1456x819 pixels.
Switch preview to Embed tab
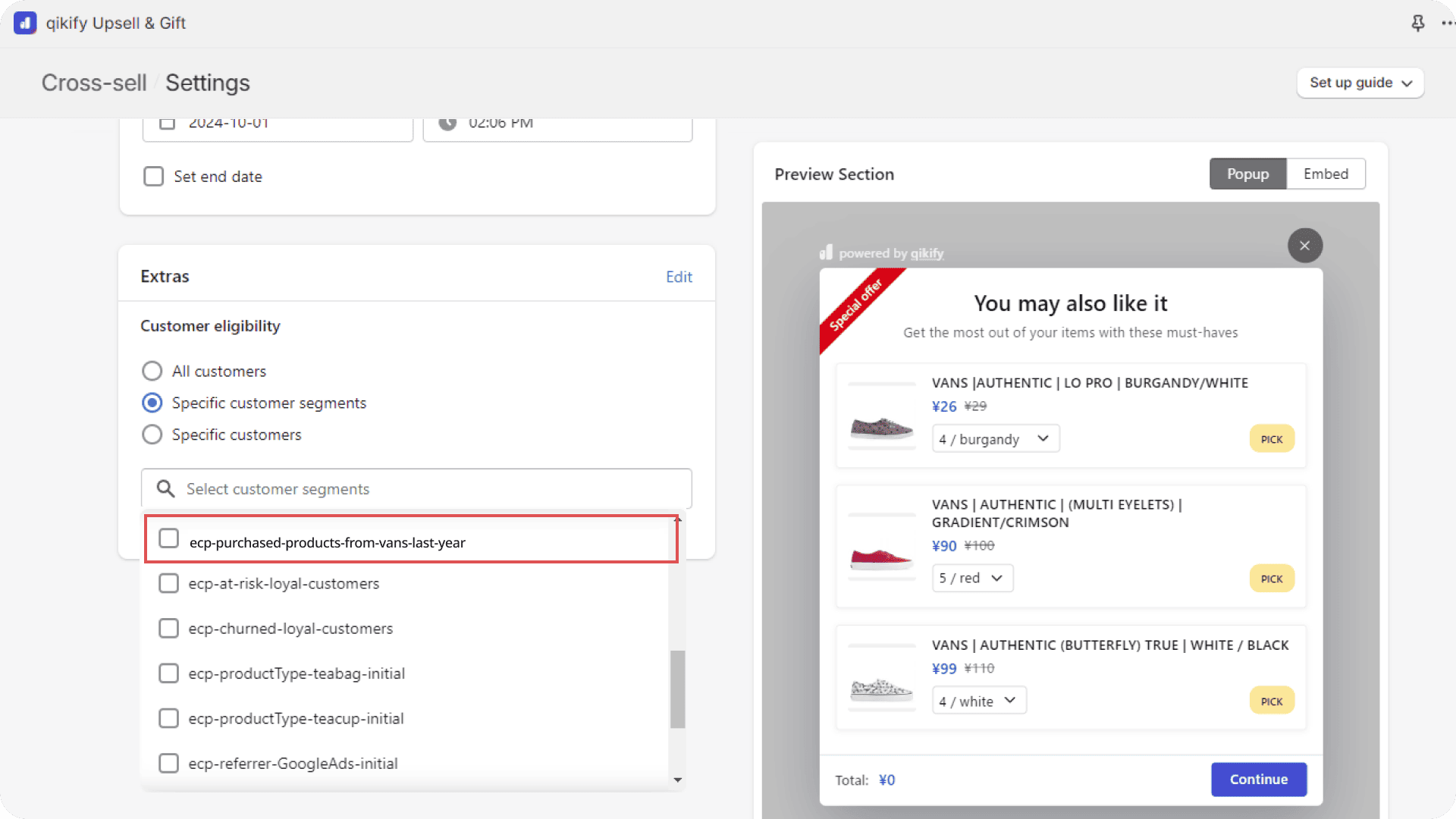(x=1326, y=174)
